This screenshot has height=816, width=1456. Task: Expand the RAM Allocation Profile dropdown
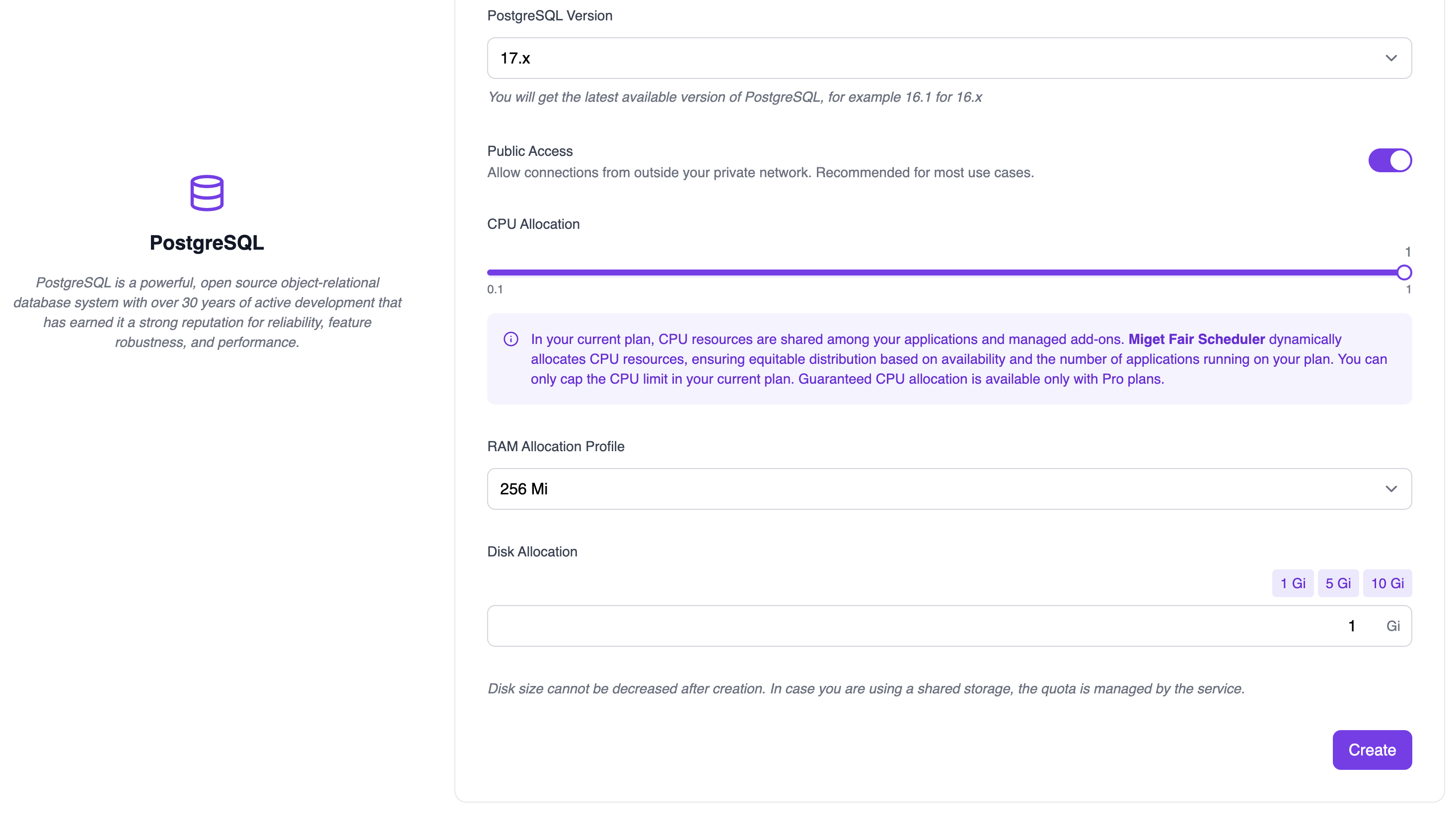click(948, 489)
